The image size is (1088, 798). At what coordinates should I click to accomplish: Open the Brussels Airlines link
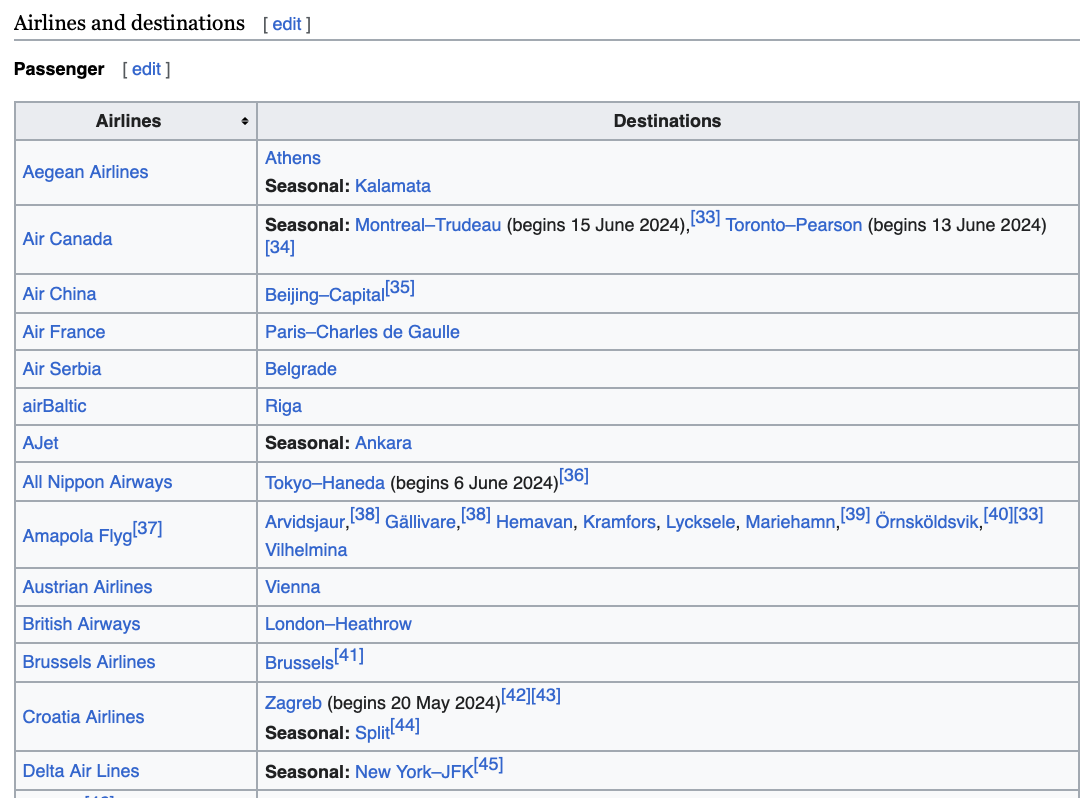click(89, 662)
